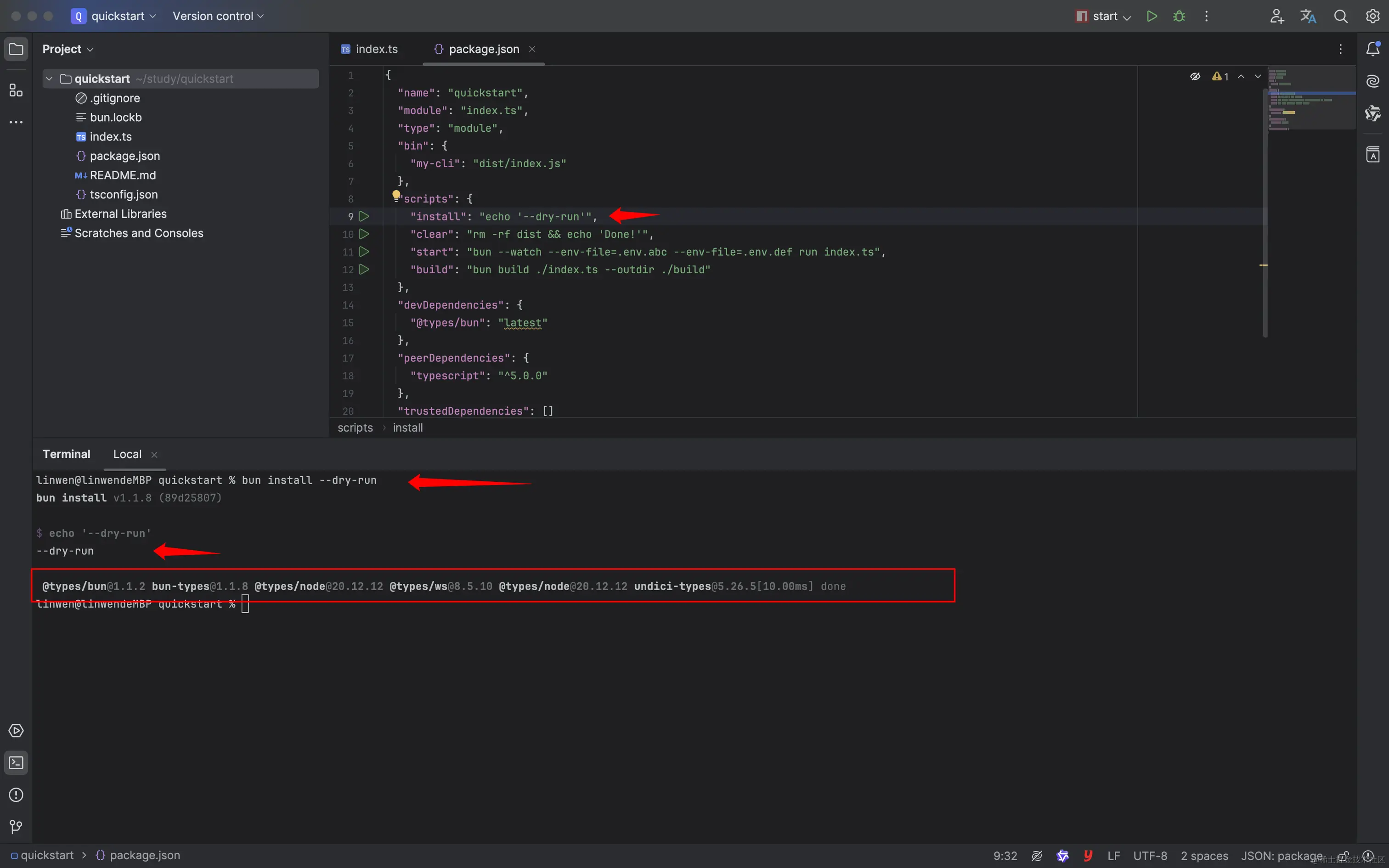Click the warning count indicator

coord(1220,76)
